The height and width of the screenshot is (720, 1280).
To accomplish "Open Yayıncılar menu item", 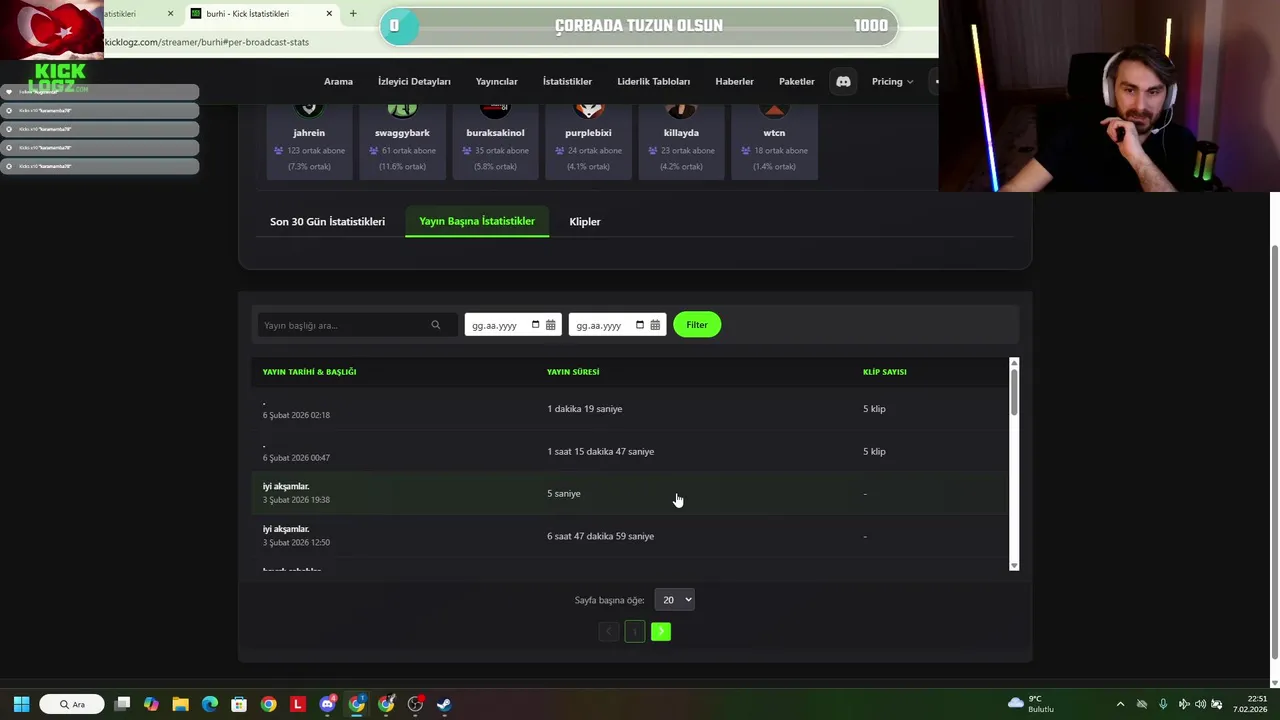I will pos(497,81).
